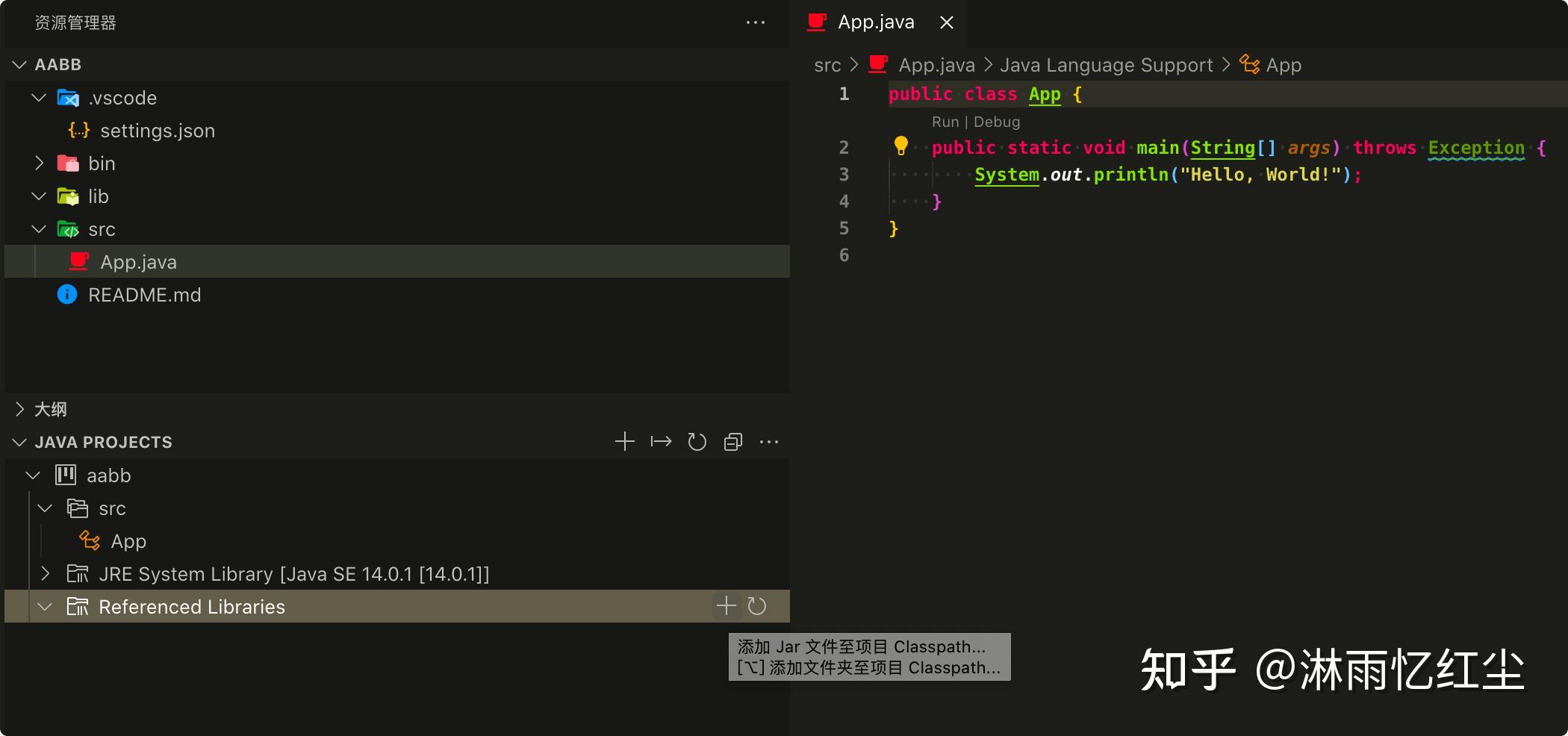The image size is (1568, 736).
Task: Expand the 大纲 outline section
Action: (19, 409)
